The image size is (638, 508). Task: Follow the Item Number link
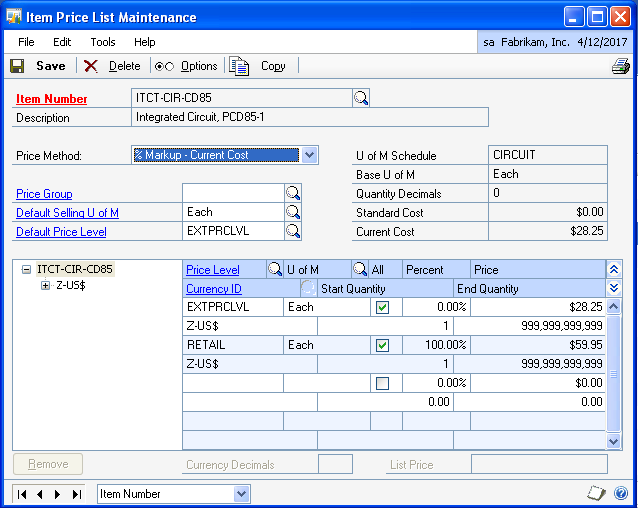click(x=52, y=99)
